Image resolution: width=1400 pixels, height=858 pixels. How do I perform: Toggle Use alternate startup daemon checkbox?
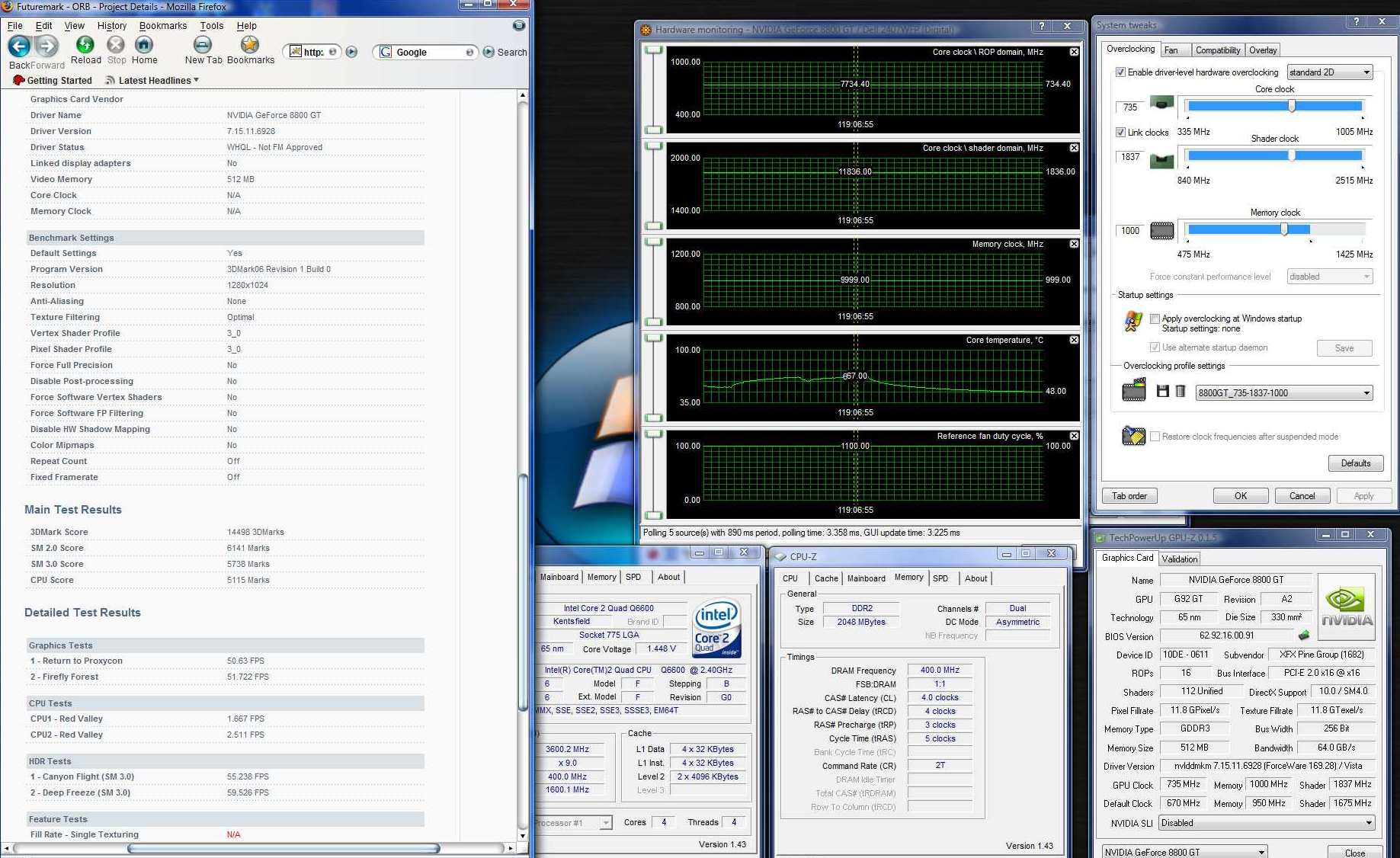[1155, 347]
